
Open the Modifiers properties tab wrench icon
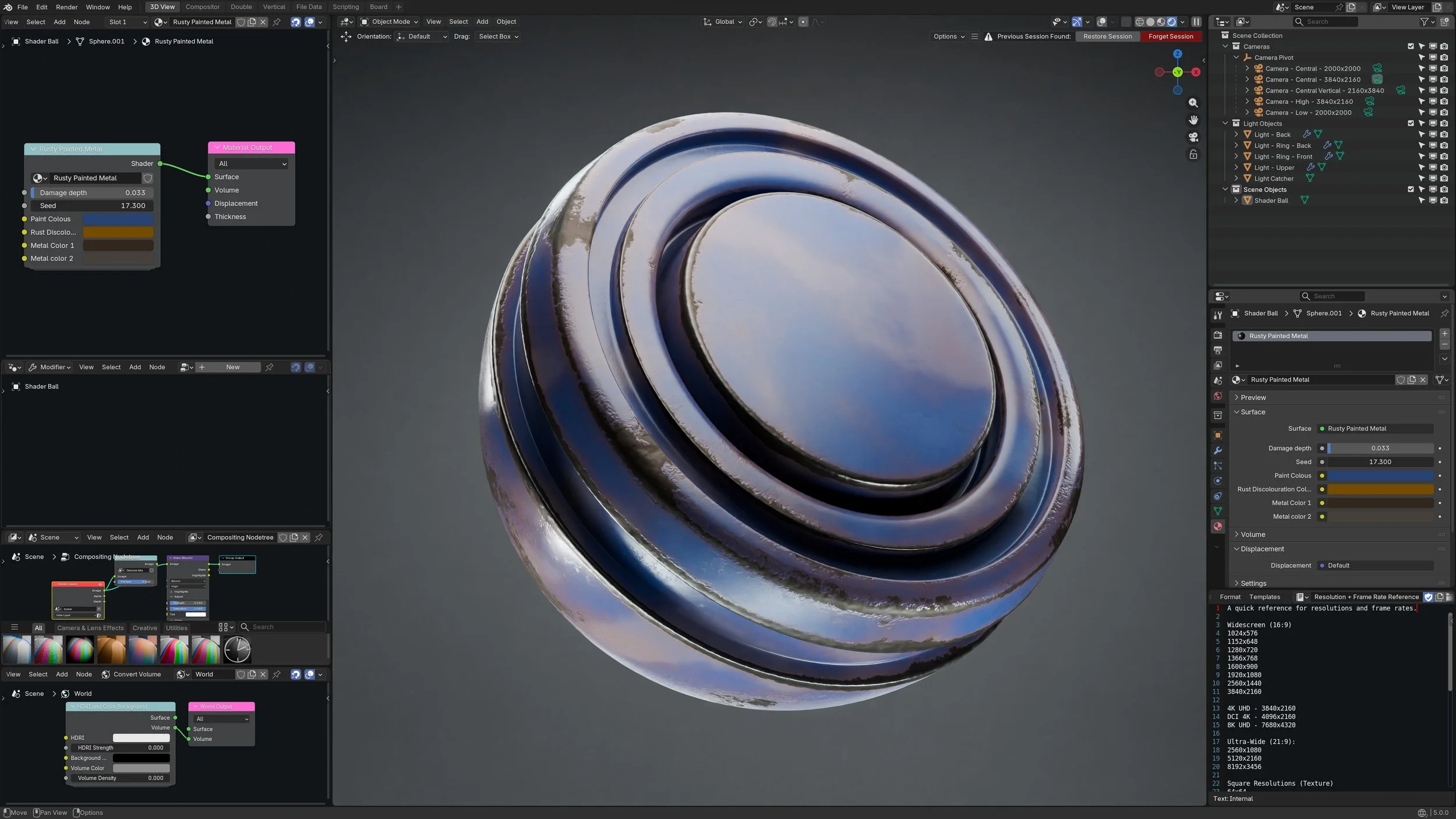click(x=1218, y=451)
